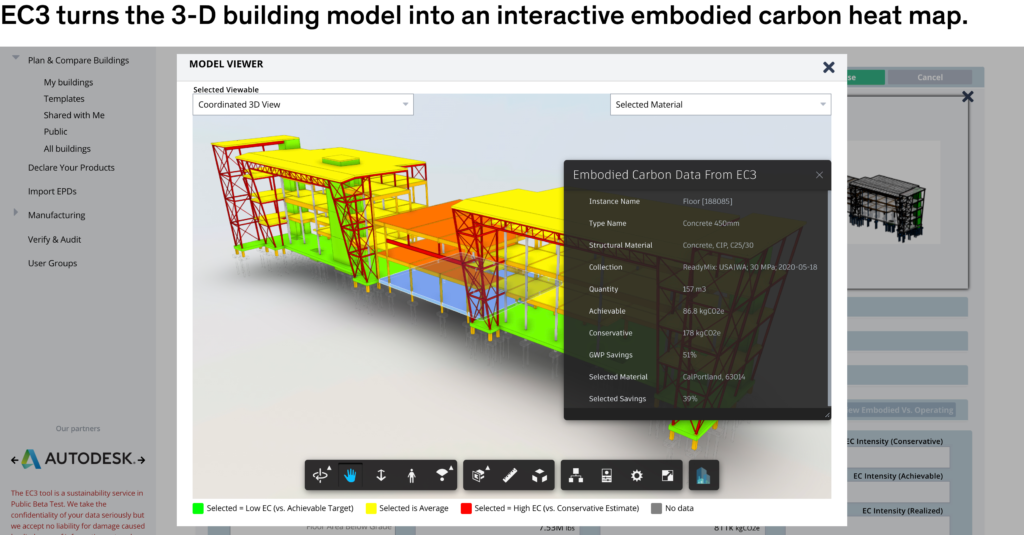Click 'EC Intensity (Achievable)' label behind dialog
1024x535 pixels.
click(x=898, y=476)
